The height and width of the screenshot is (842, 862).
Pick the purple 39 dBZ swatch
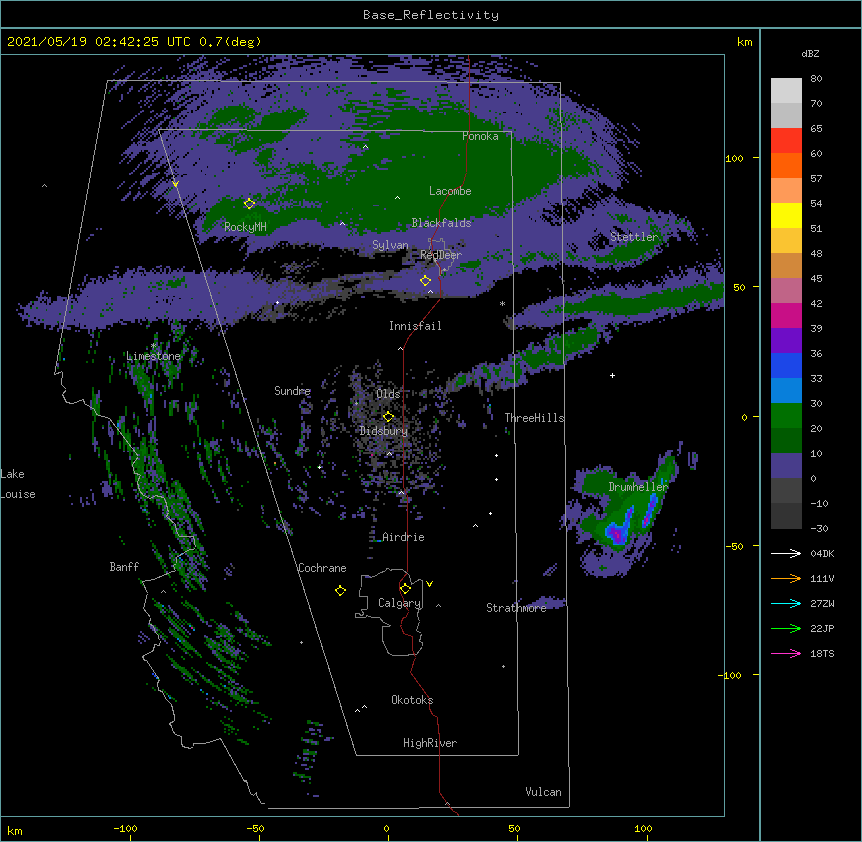786,340
